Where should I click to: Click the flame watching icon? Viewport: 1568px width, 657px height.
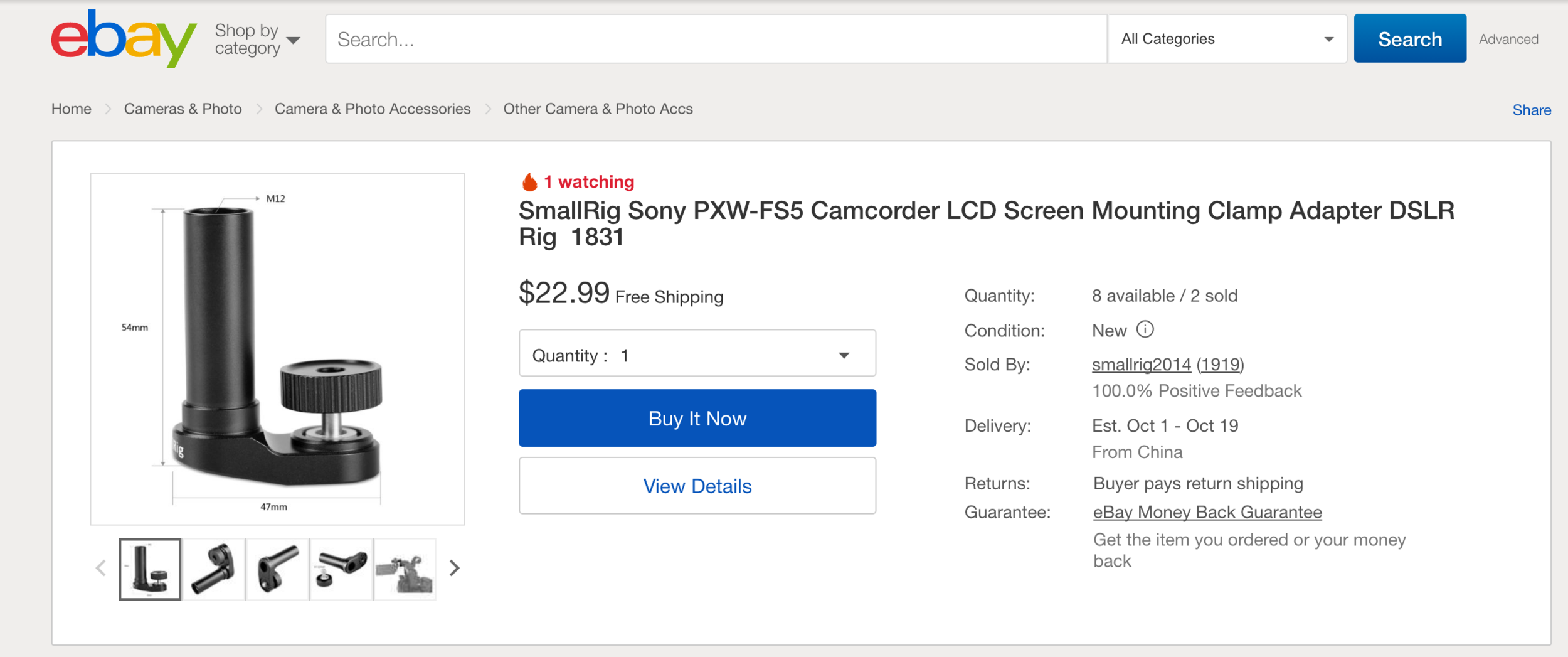coord(529,182)
